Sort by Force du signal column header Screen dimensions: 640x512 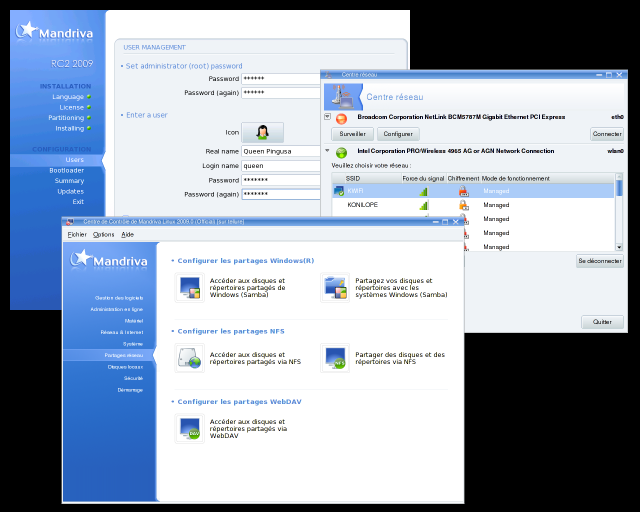(423, 178)
